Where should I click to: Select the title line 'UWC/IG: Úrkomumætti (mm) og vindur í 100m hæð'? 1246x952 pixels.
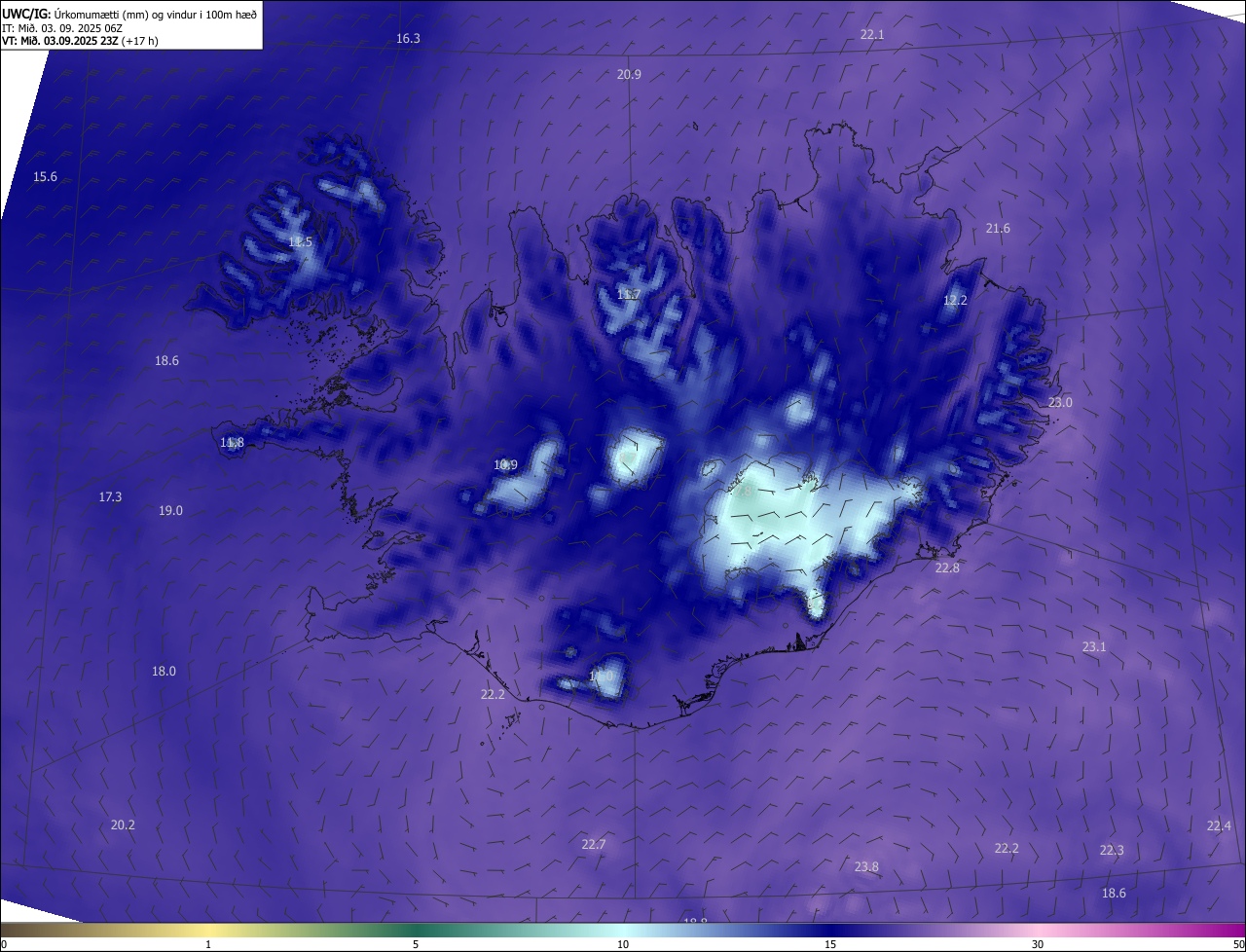tap(129, 14)
